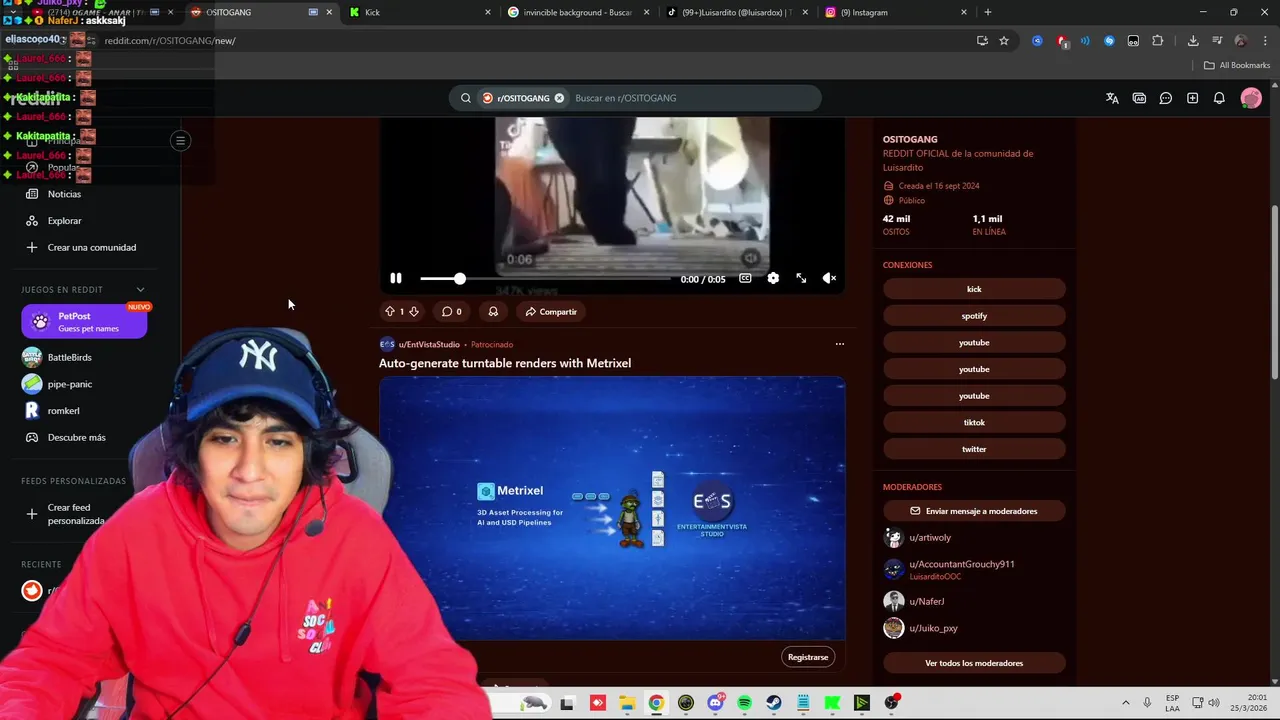The image size is (1280, 720).
Task: Open moderator u/NaferJ profile
Action: pos(927,601)
